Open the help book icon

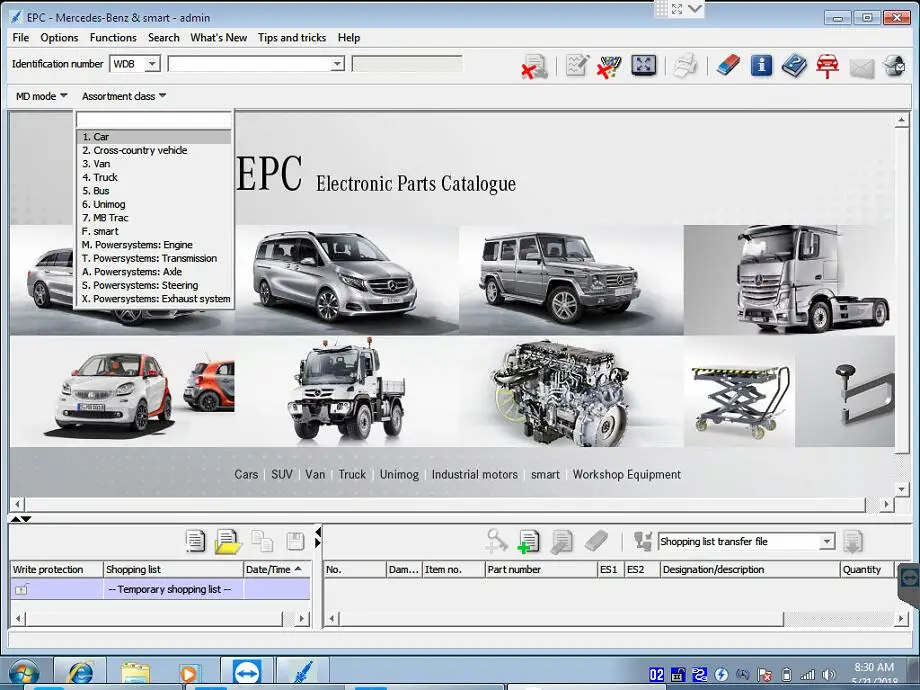[x=794, y=65]
